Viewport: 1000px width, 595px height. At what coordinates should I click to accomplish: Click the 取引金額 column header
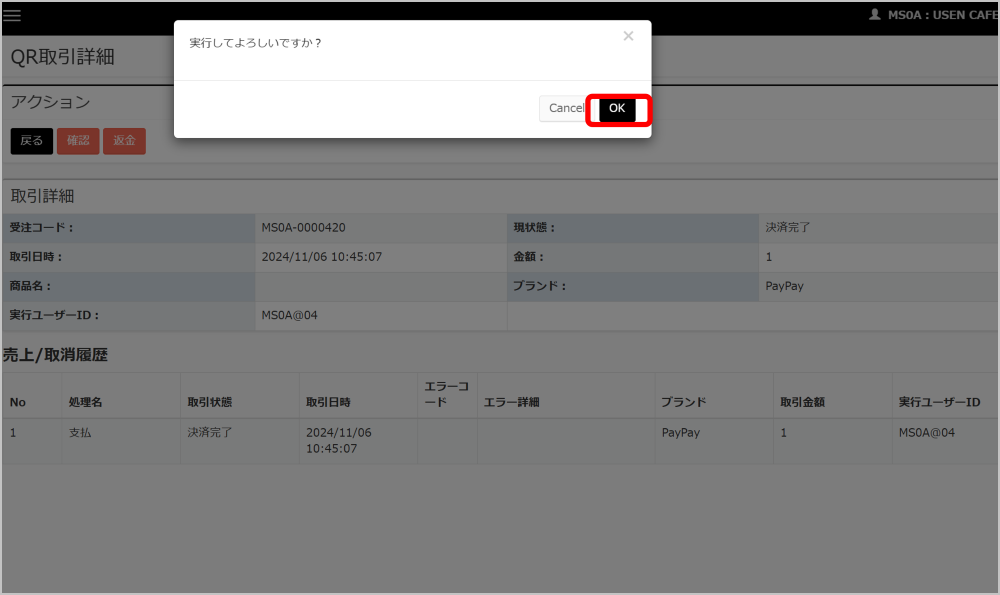coord(802,402)
